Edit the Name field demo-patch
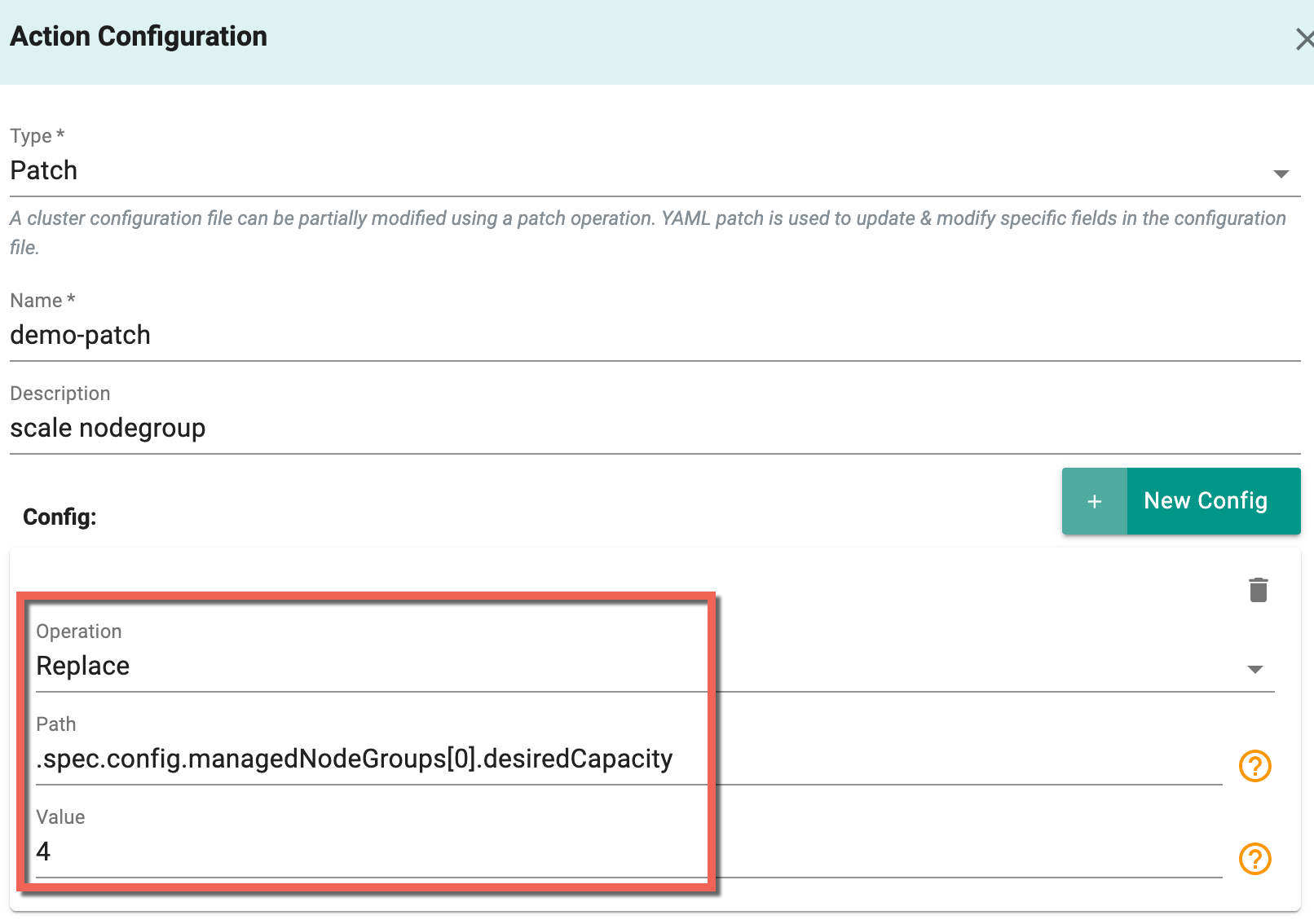 tap(655, 336)
